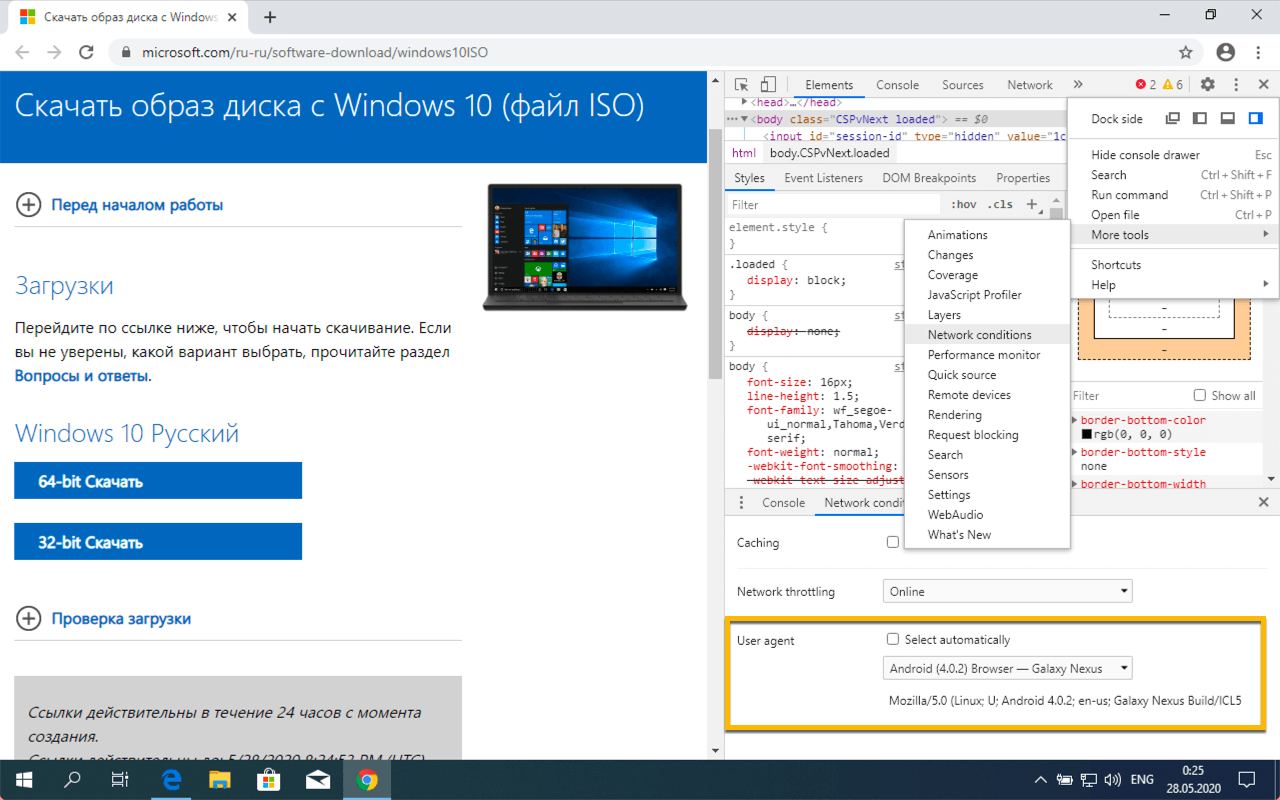
Task: Toggle Show all computed properties checkbox
Action: pos(1200,395)
